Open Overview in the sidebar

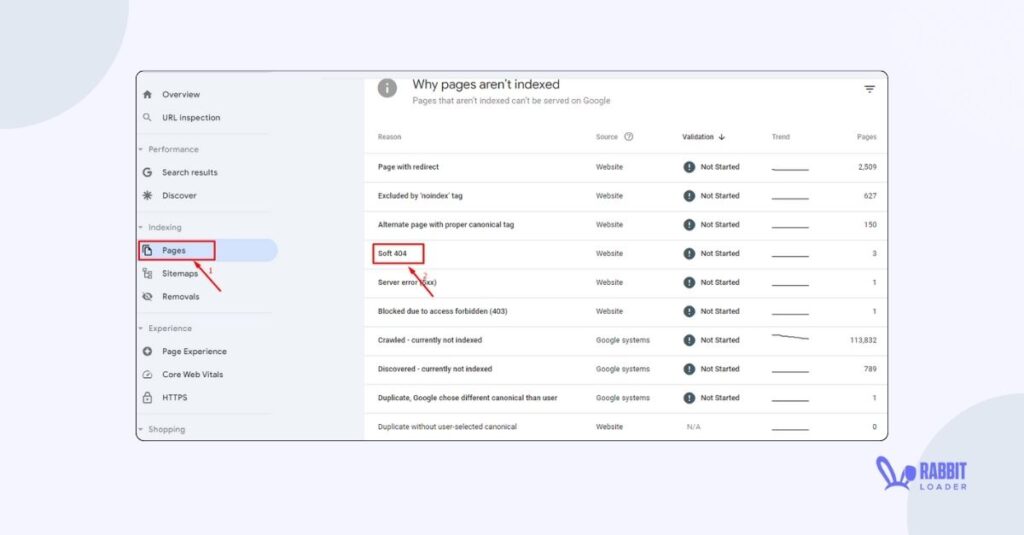[x=181, y=95]
